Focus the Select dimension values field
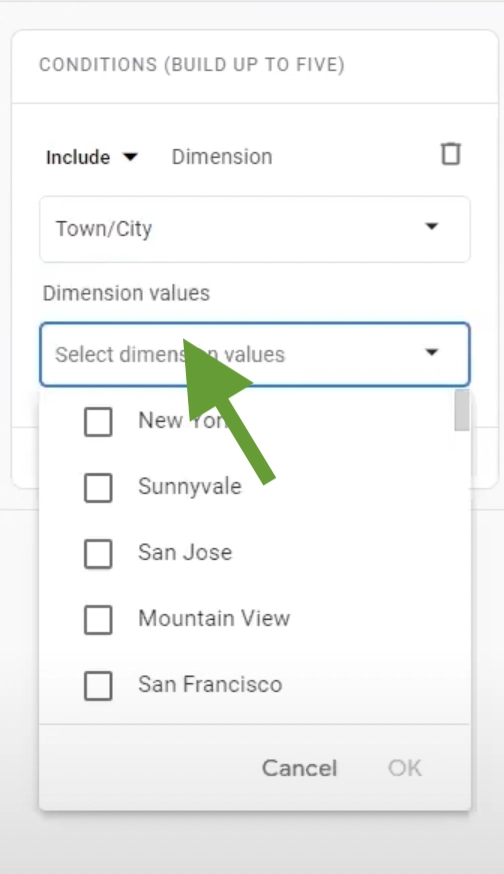 [x=255, y=355]
